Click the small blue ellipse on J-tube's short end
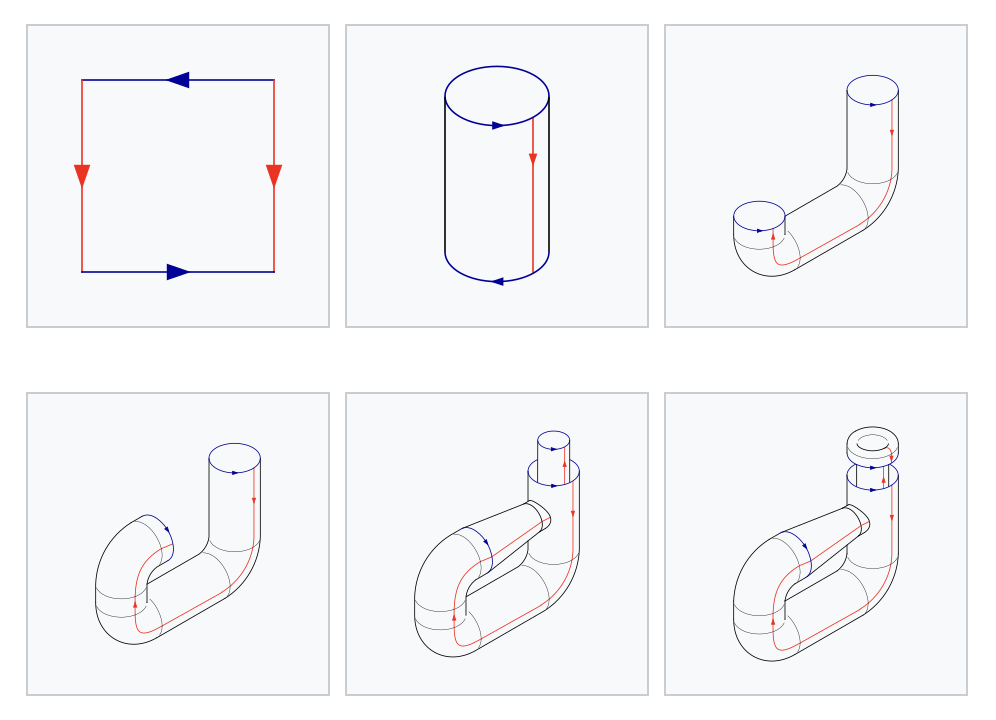The image size is (996, 720). [x=759, y=216]
